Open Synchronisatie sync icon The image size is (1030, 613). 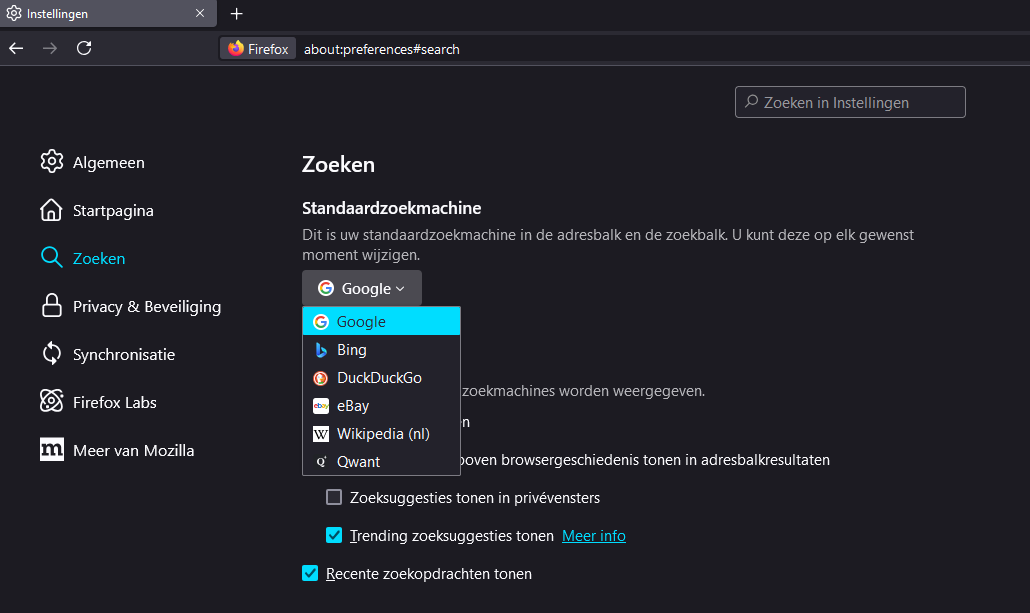[x=51, y=354]
